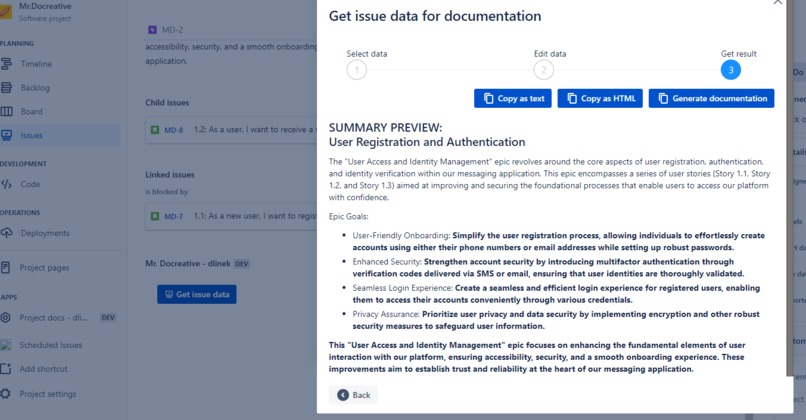The width and height of the screenshot is (806, 420).
Task: Click the MD-2 issue key
Action: [x=172, y=30]
